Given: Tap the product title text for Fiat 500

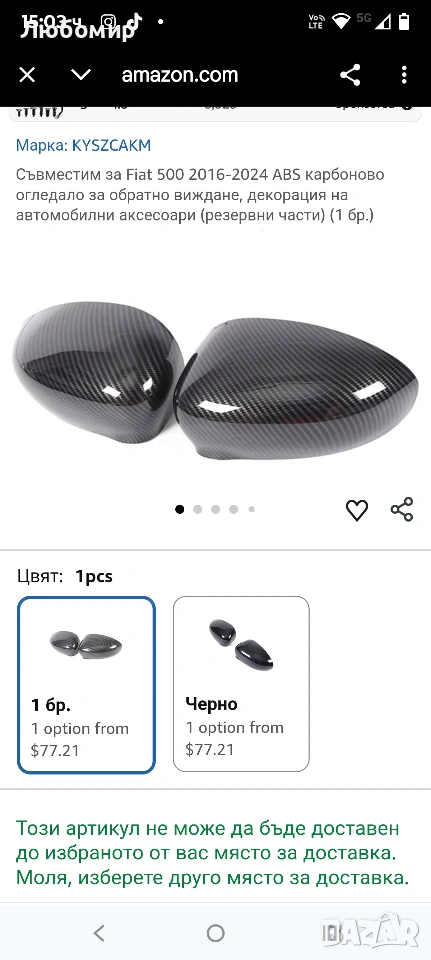Looking at the screenshot, I should [x=200, y=195].
